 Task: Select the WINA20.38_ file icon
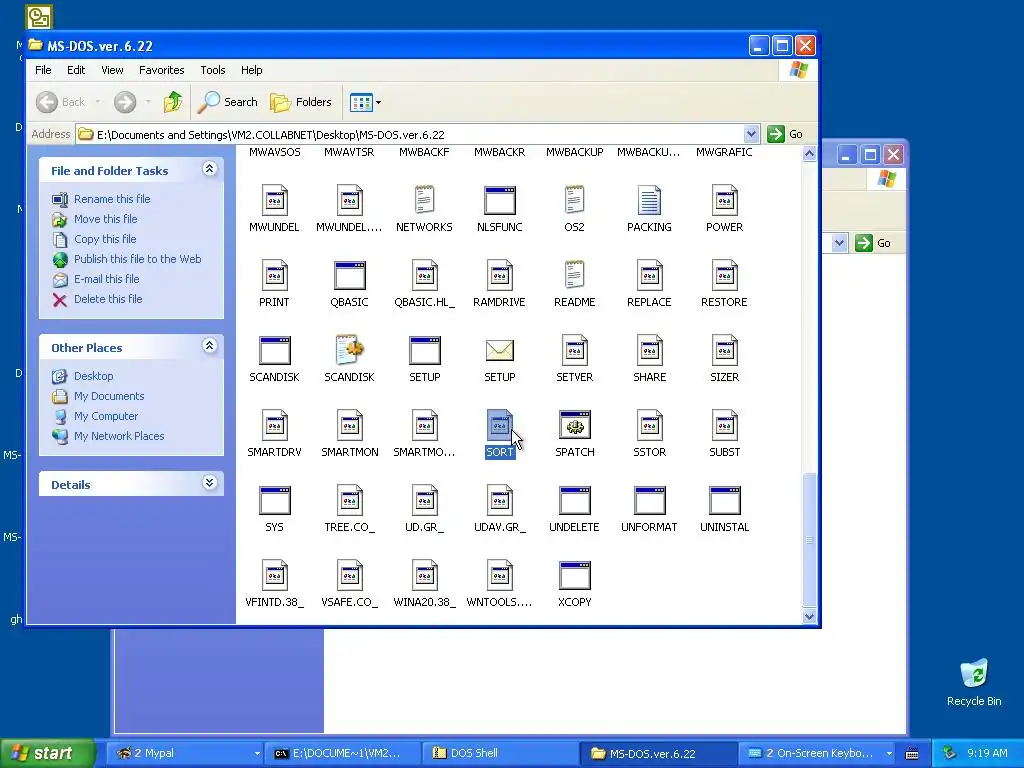[x=424, y=576]
